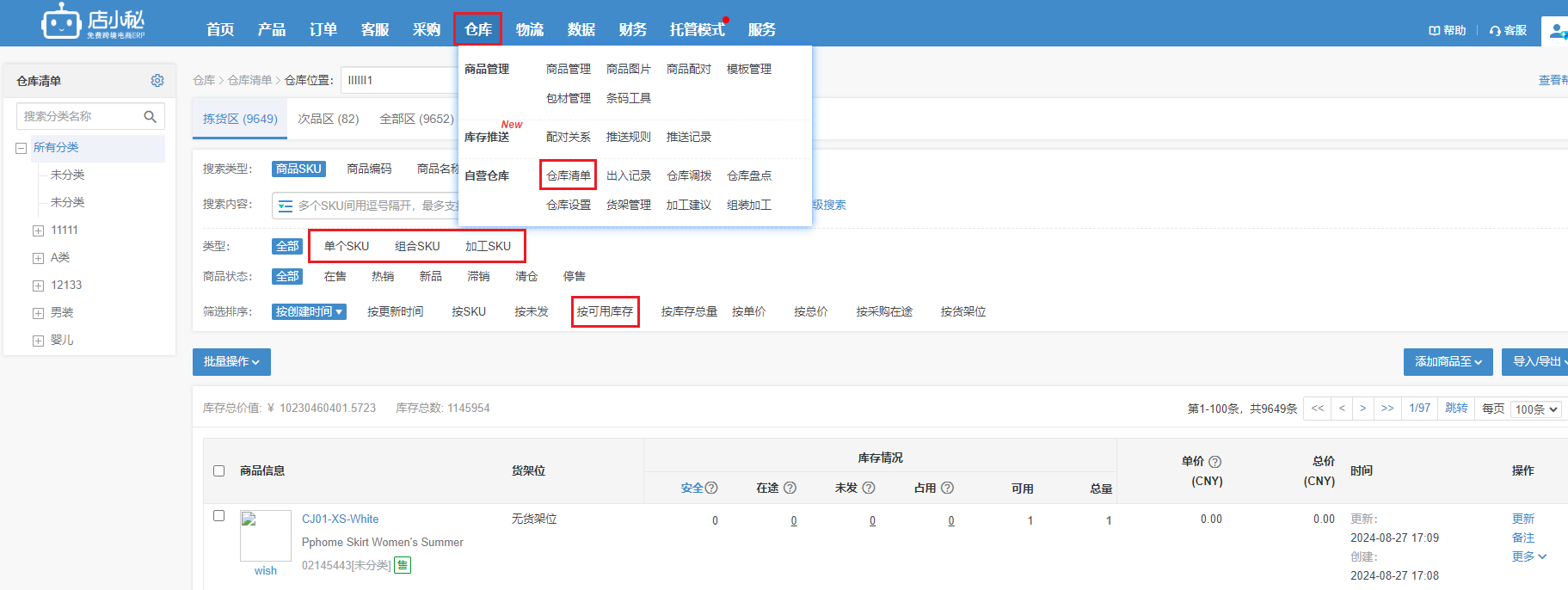
Task: Click the 未发 help question icon
Action: tap(869, 488)
